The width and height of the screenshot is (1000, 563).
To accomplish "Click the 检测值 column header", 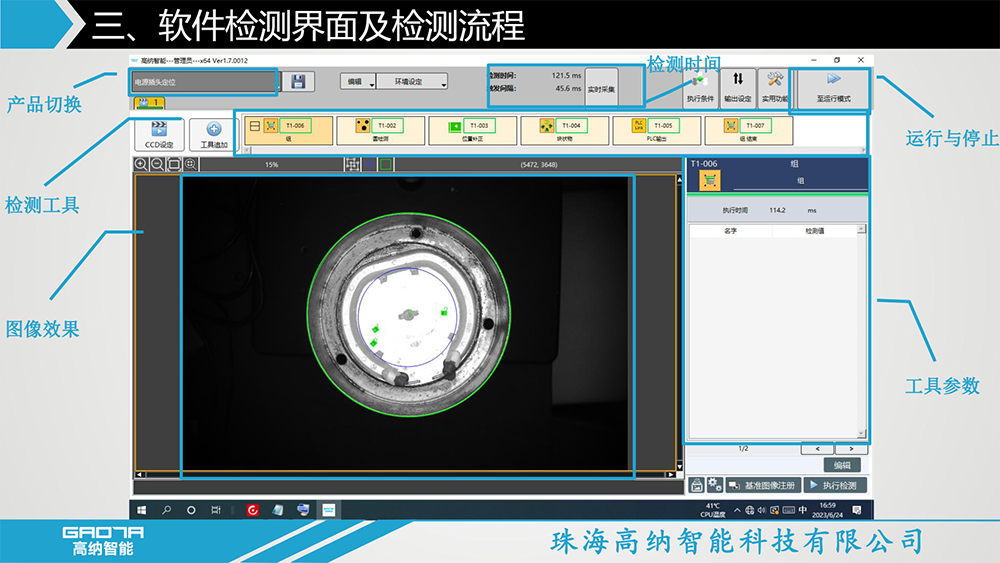I will (814, 231).
